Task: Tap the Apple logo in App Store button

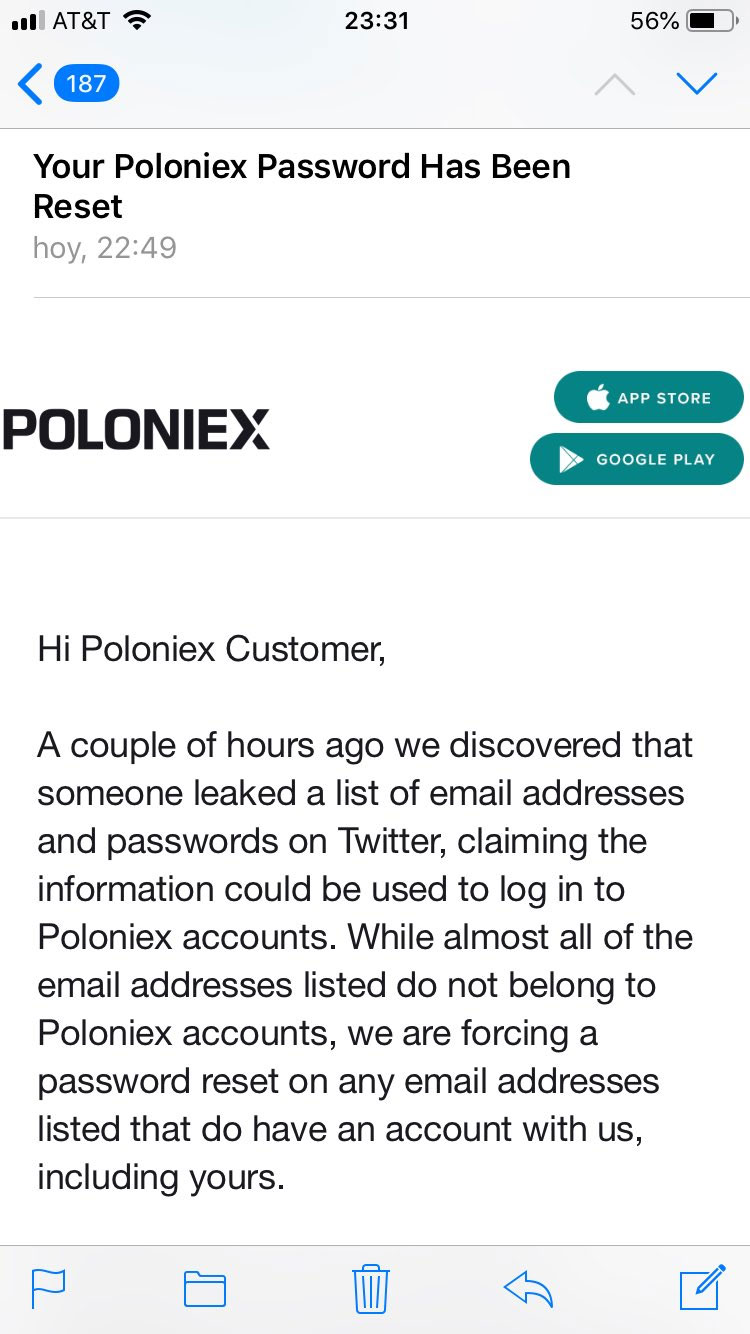Action: coord(598,397)
